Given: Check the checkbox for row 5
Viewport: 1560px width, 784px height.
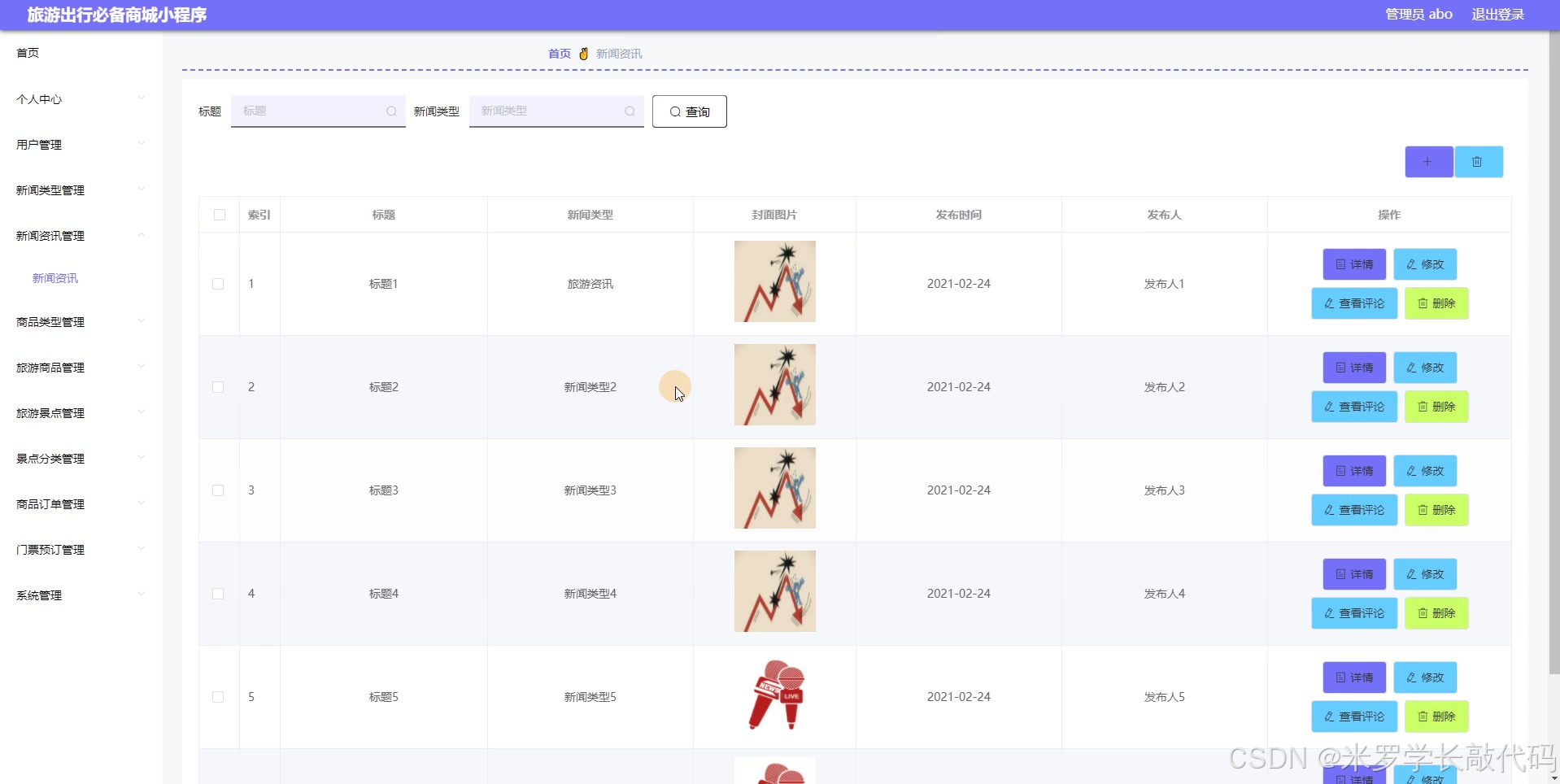Looking at the screenshot, I should (x=218, y=697).
